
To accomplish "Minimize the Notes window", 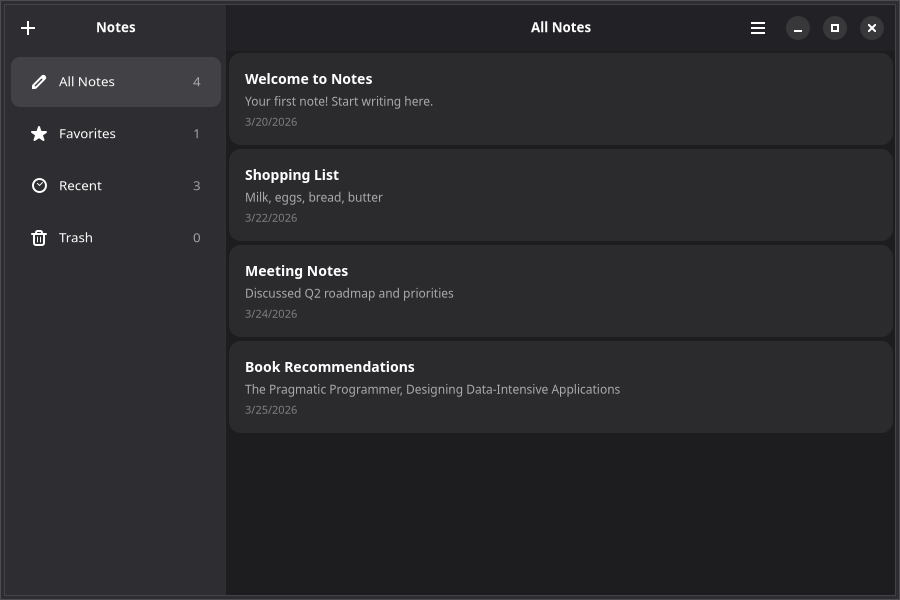I will [798, 28].
